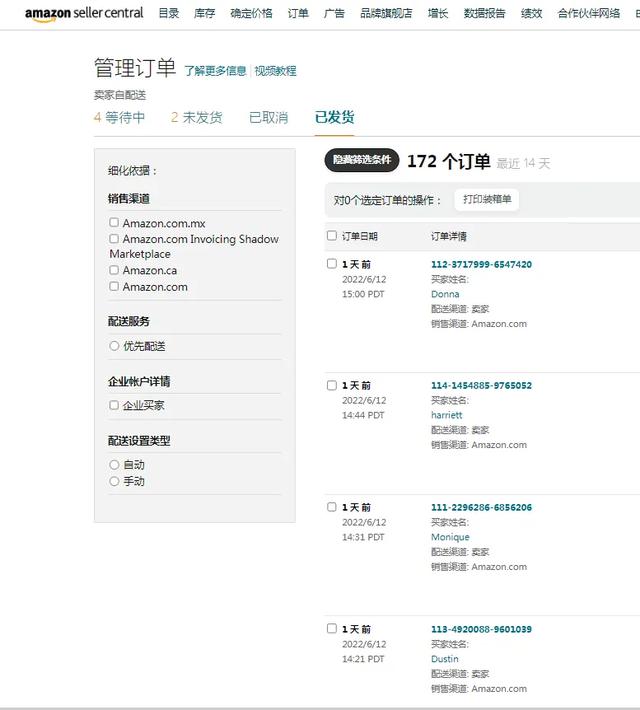The height and width of the screenshot is (710, 640).
Task: Click the 最近 14 天 text
Action: point(523,163)
